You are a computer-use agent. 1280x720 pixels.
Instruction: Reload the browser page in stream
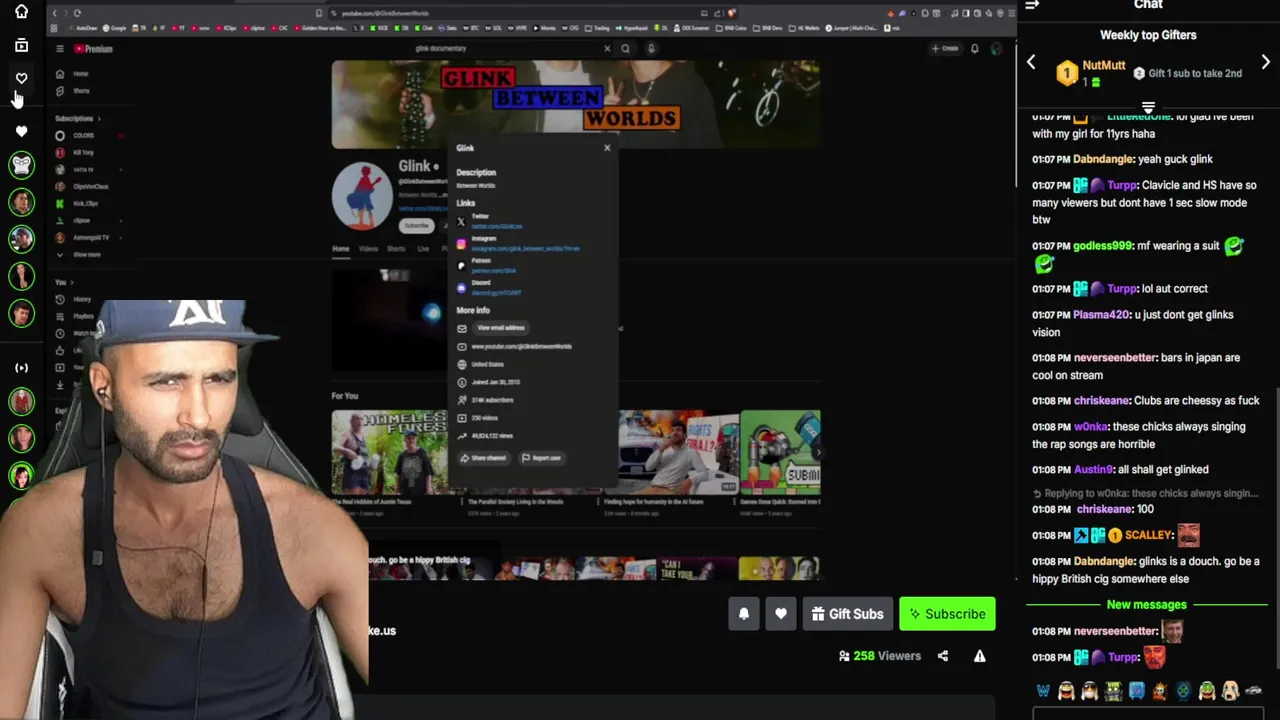(x=77, y=13)
